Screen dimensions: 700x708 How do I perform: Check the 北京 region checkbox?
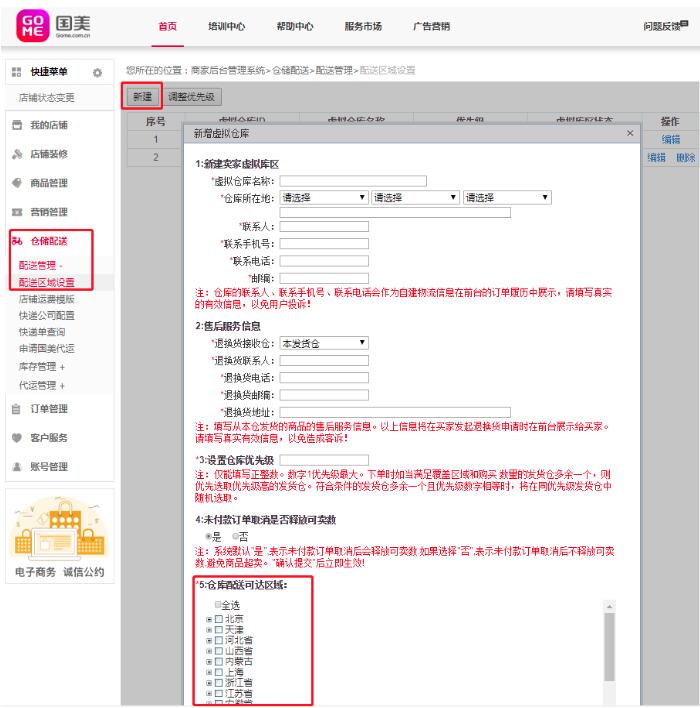coord(218,619)
